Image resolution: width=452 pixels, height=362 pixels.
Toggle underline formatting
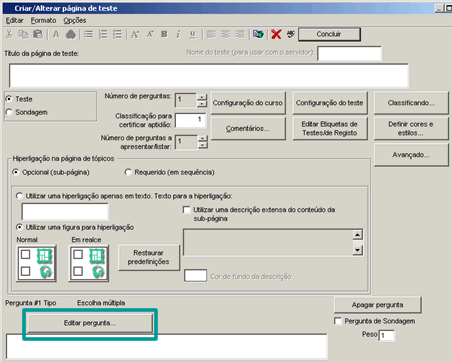[193, 34]
